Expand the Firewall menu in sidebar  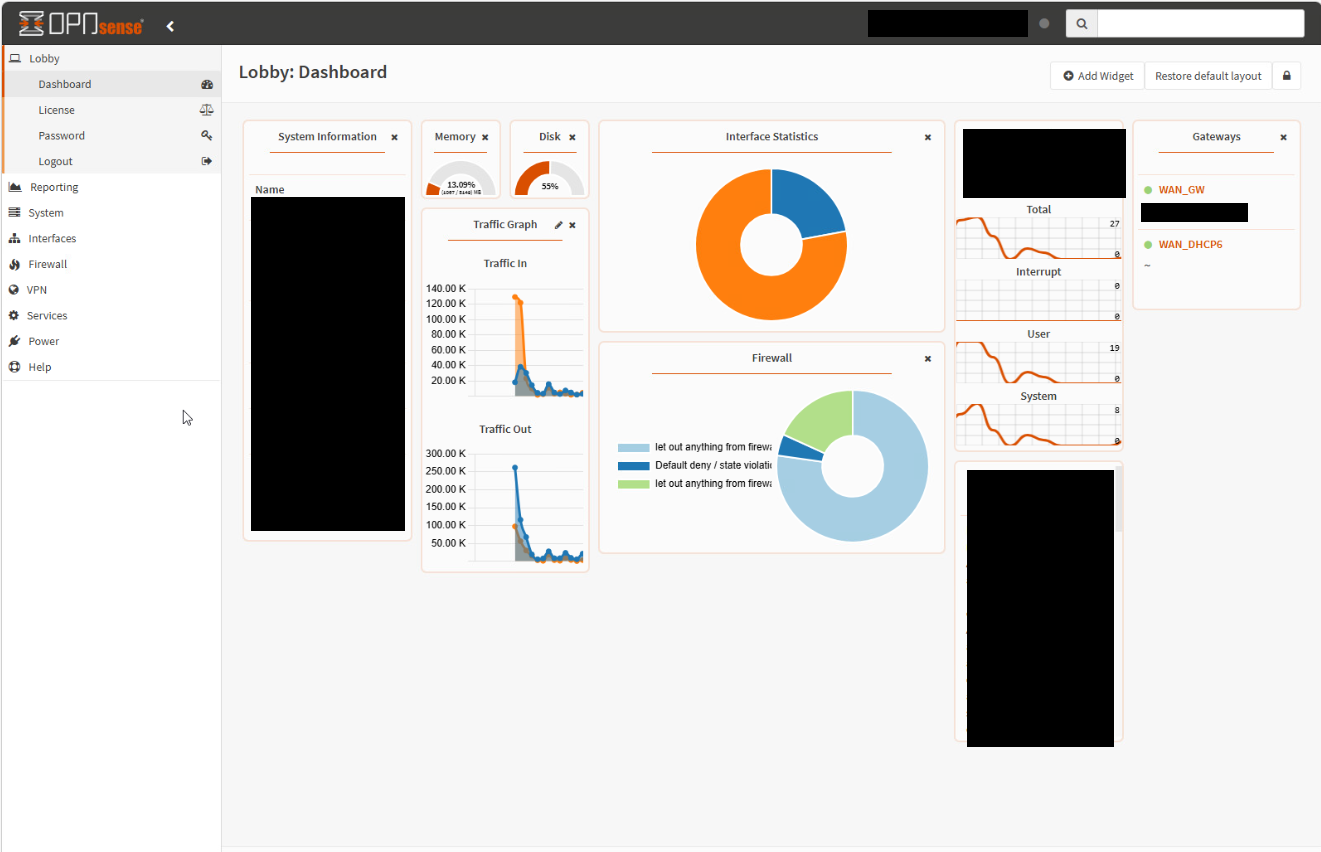tap(48, 264)
